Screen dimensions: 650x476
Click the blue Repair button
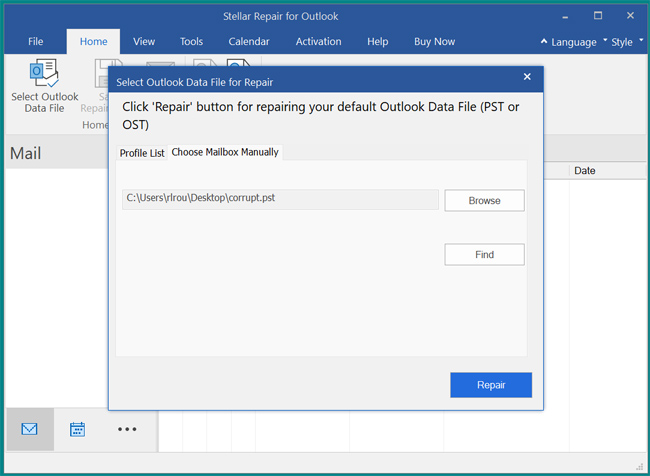coord(491,385)
